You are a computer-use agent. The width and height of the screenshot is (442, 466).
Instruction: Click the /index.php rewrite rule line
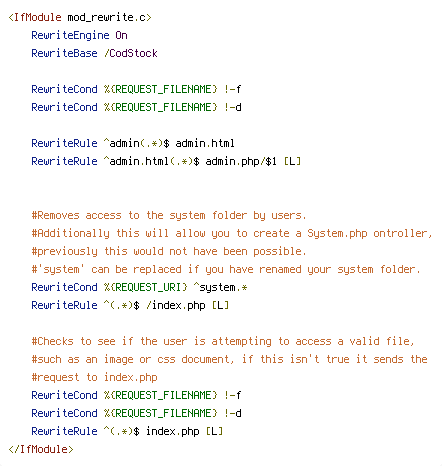(130, 305)
